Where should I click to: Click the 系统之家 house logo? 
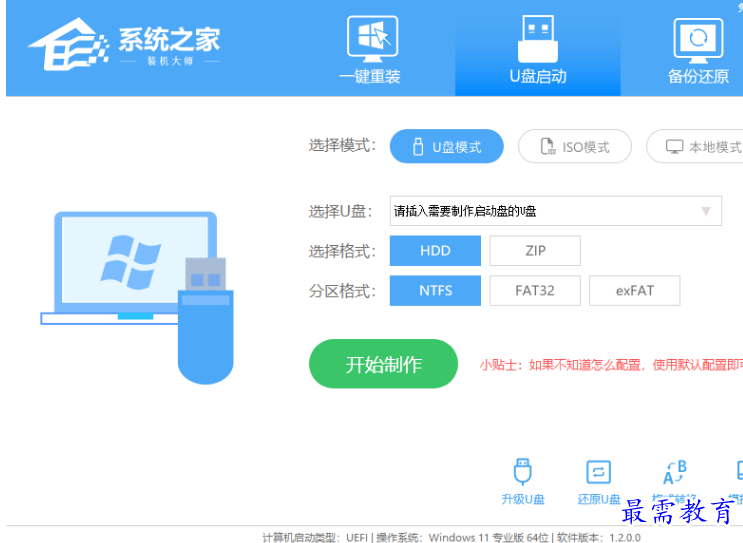(69, 44)
